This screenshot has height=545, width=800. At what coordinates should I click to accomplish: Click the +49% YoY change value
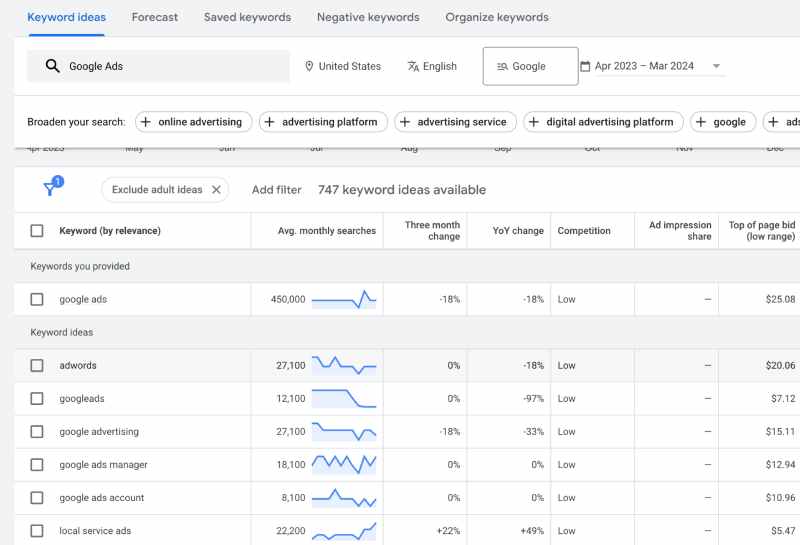(532, 531)
